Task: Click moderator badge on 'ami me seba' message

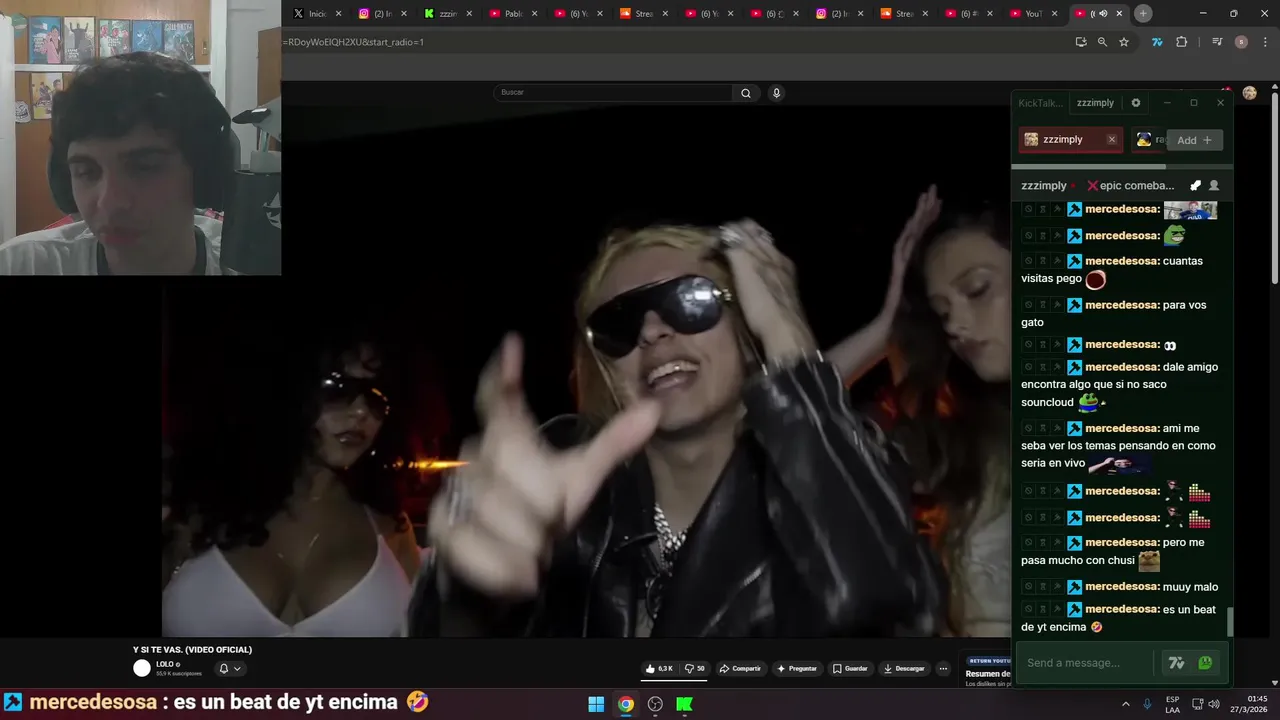Action: click(1075, 429)
